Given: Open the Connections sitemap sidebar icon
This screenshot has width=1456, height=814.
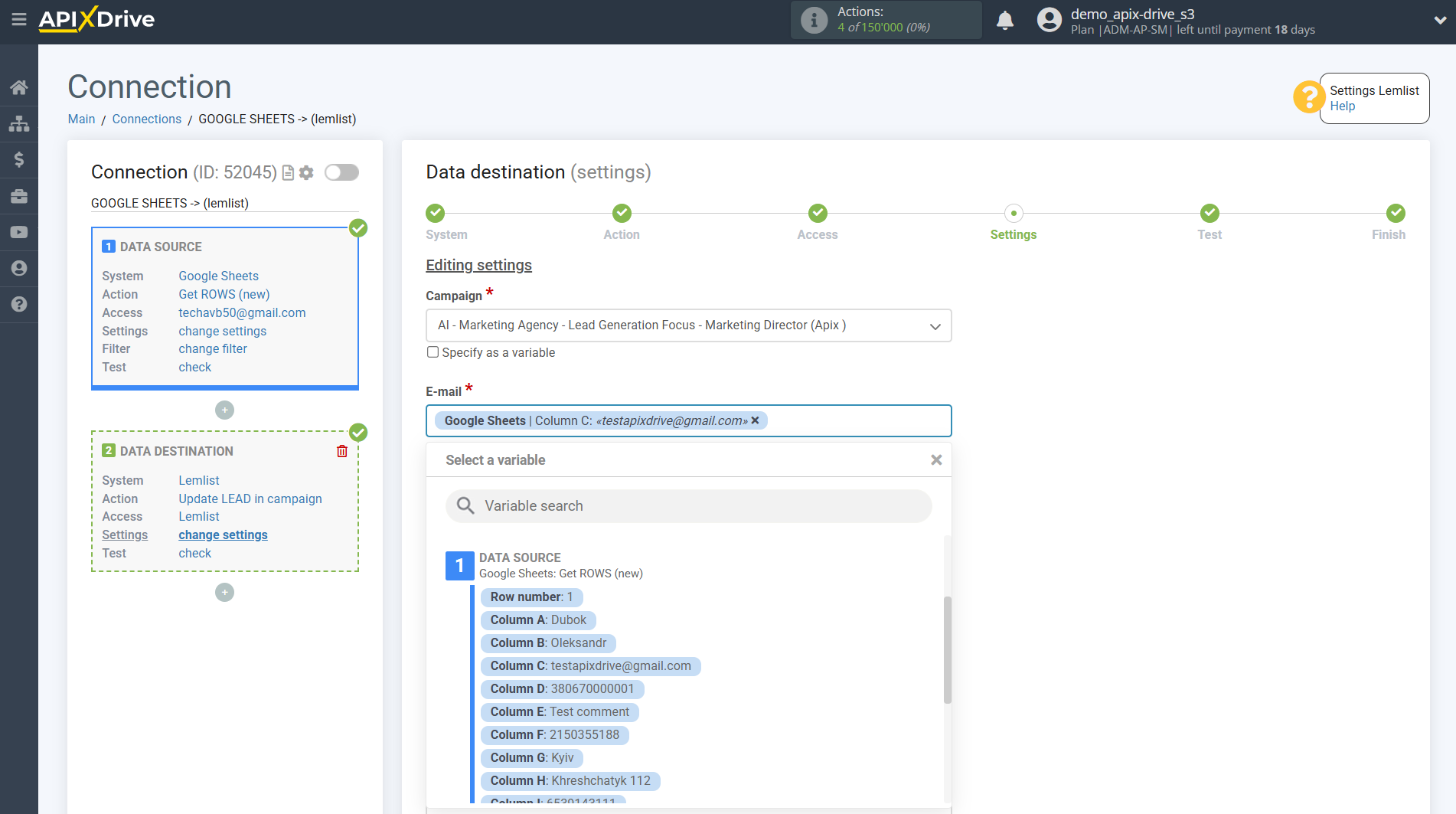Looking at the screenshot, I should point(19,123).
